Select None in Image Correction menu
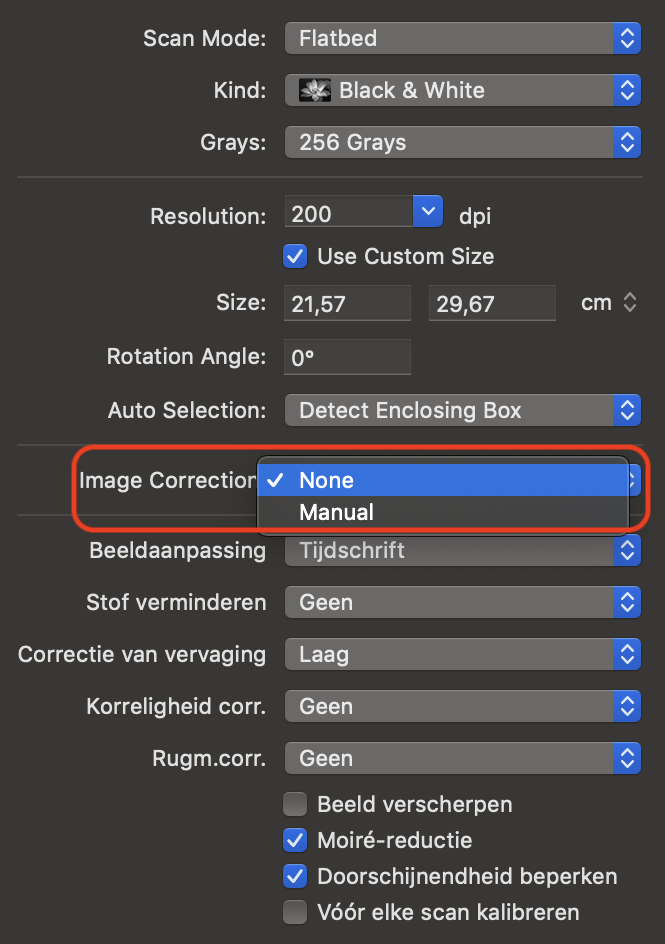665x944 pixels. (x=443, y=480)
